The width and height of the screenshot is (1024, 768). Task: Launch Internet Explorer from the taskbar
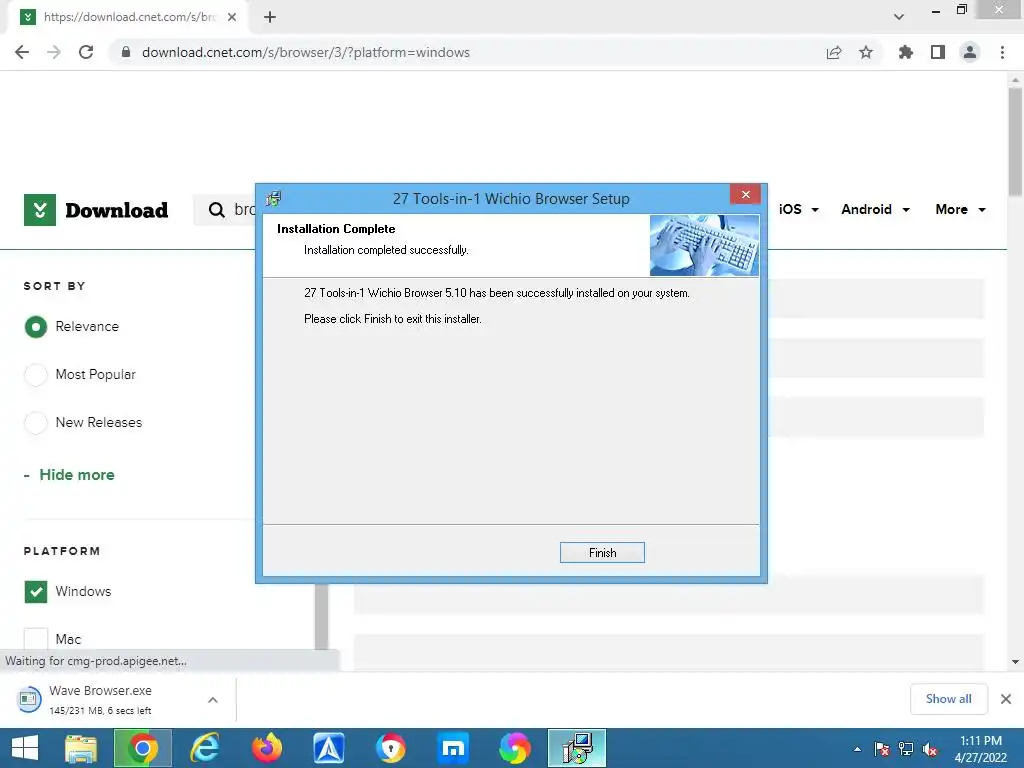pos(205,748)
